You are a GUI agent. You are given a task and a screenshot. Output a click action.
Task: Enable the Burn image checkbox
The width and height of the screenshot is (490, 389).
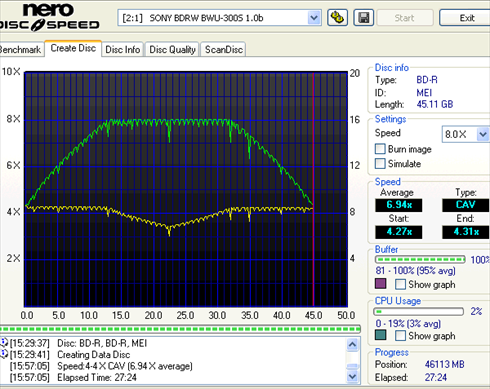pos(380,149)
